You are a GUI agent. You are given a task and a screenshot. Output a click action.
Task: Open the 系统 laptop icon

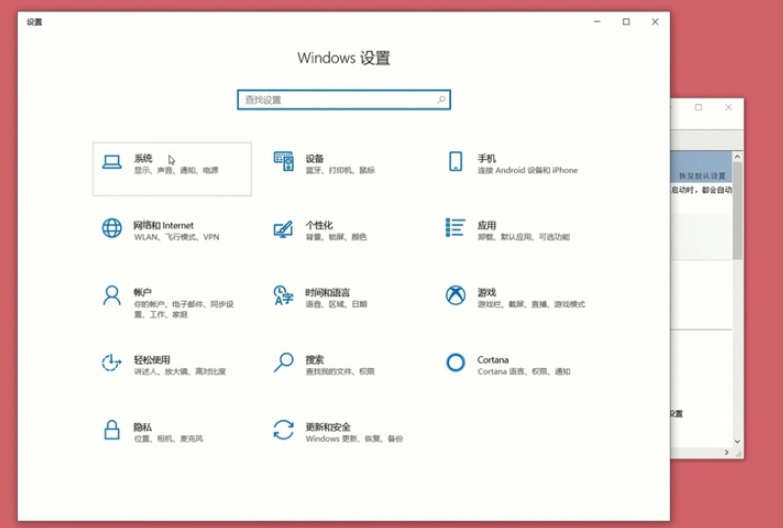point(112,162)
